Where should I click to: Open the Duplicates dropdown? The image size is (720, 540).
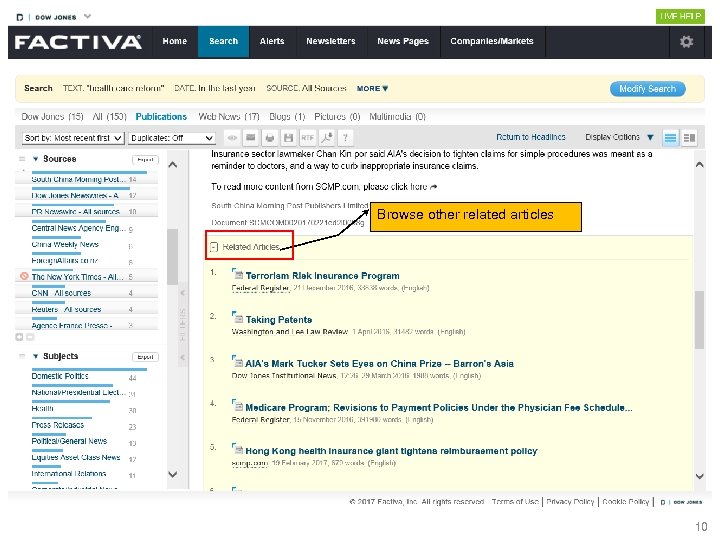(x=172, y=138)
